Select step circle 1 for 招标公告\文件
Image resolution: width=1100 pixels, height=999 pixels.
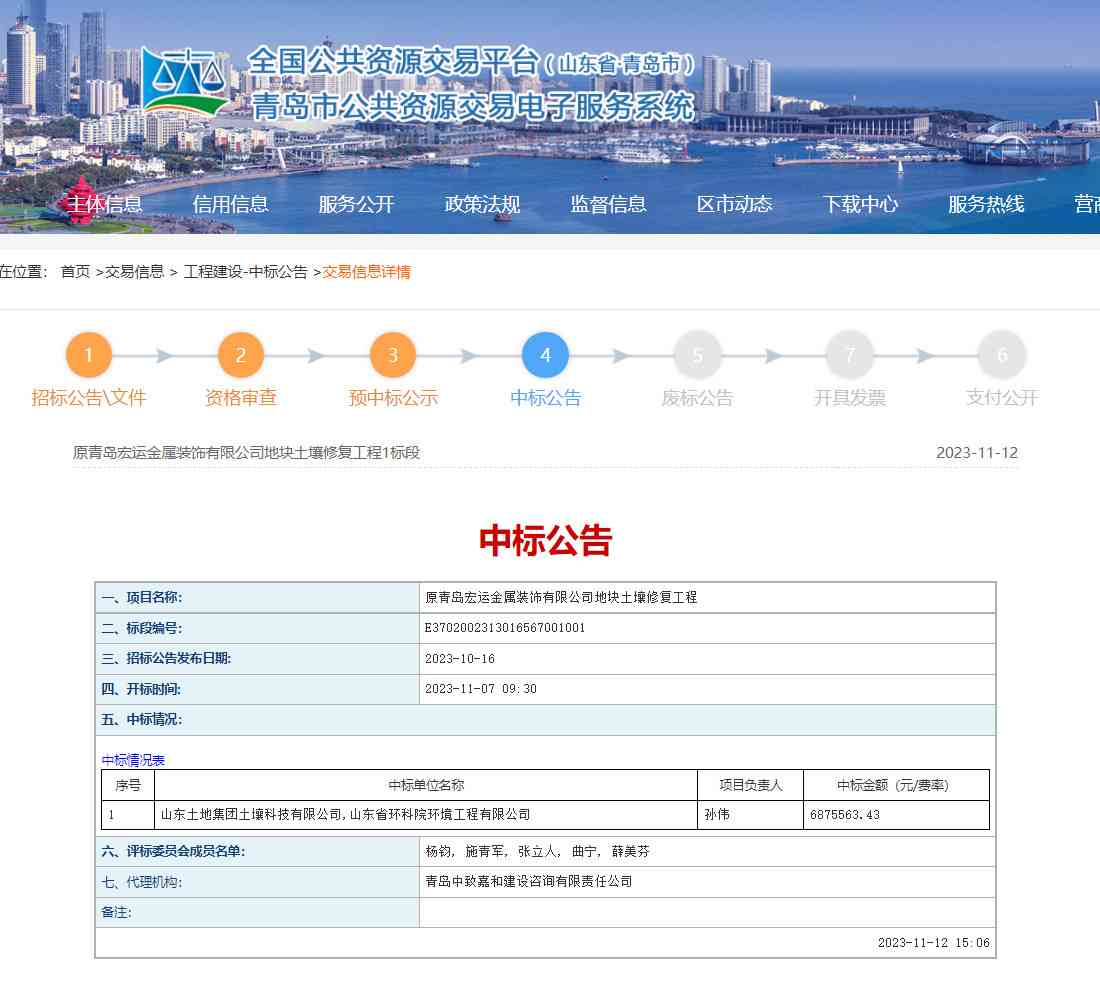click(x=89, y=355)
